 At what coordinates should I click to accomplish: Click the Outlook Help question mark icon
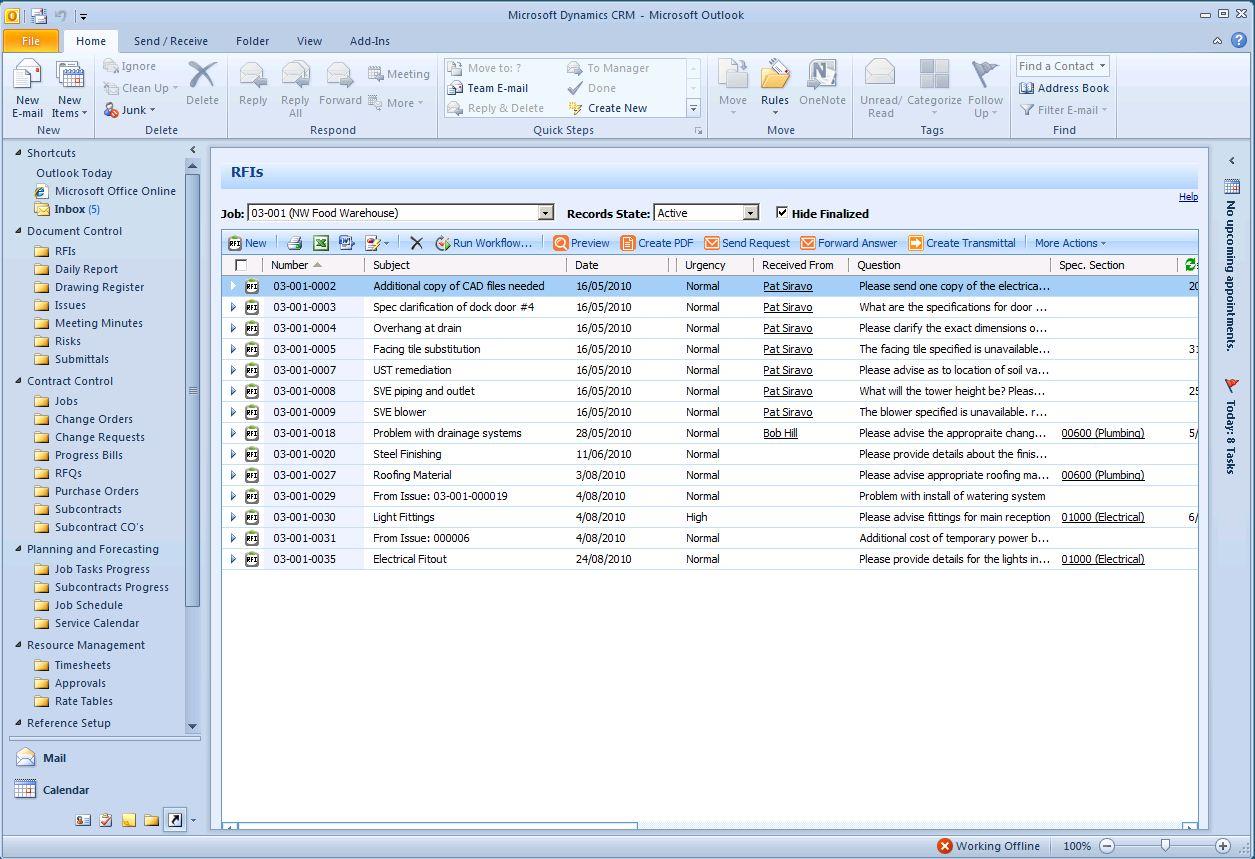coord(1238,41)
